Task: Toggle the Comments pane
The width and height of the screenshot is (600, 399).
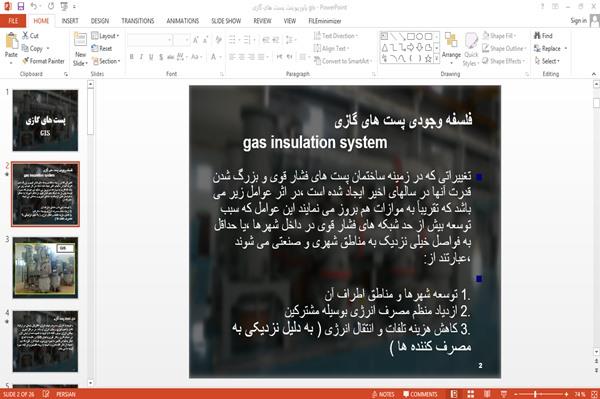Action: pos(420,394)
